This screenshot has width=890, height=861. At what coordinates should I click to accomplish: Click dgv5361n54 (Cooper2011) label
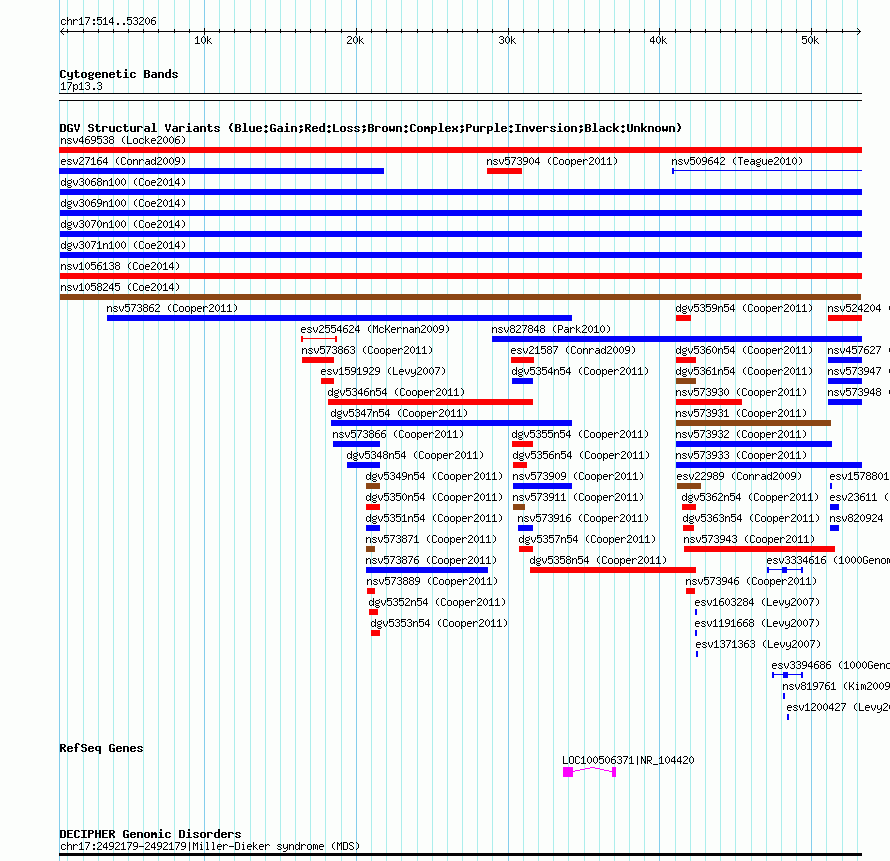coord(744,371)
